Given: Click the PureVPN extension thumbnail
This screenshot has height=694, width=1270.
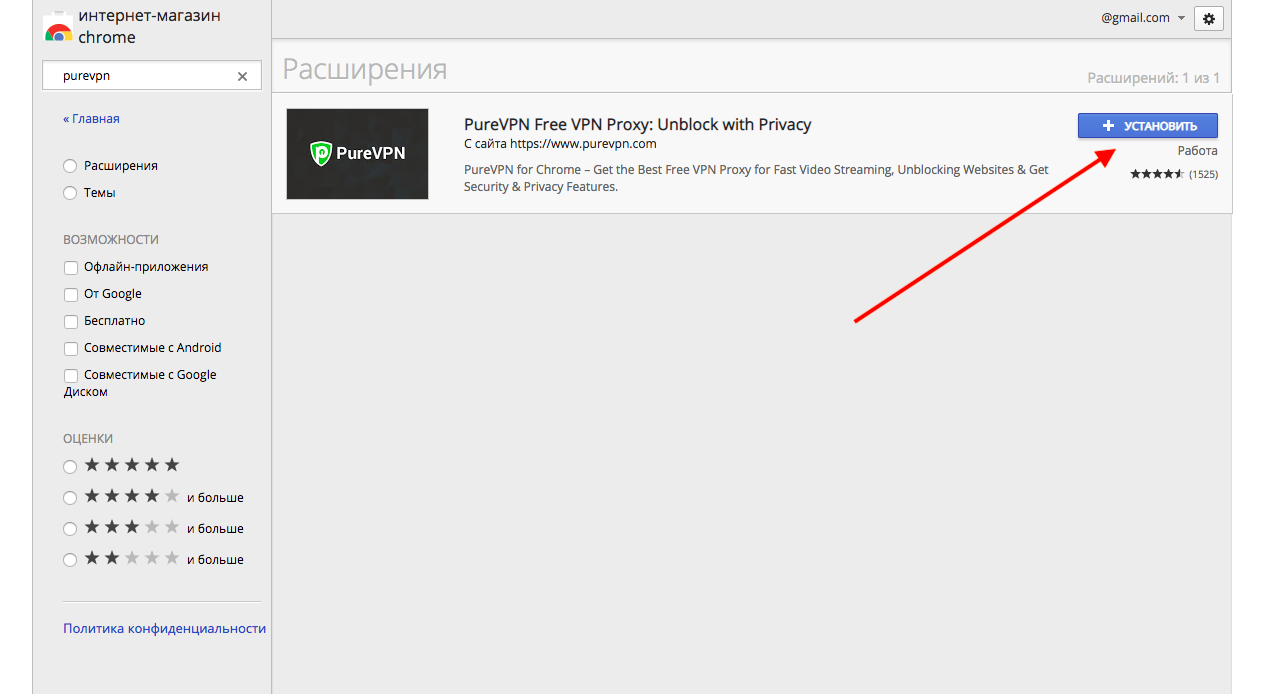Looking at the screenshot, I should [x=357, y=154].
